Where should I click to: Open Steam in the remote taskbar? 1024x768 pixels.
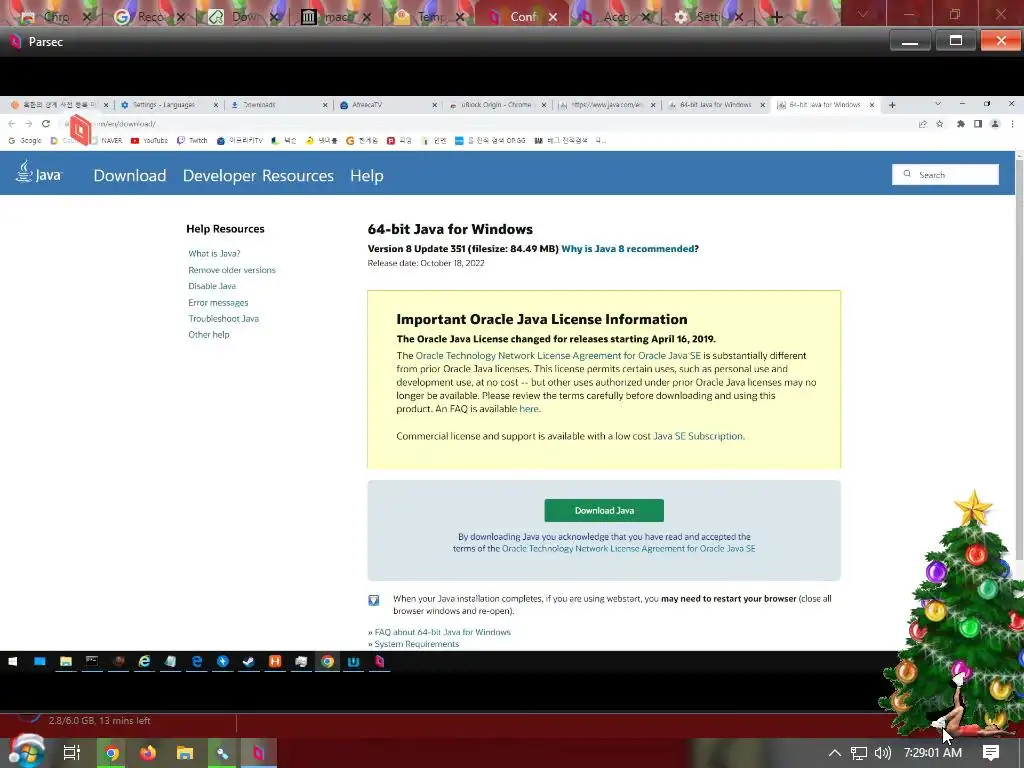click(x=249, y=662)
